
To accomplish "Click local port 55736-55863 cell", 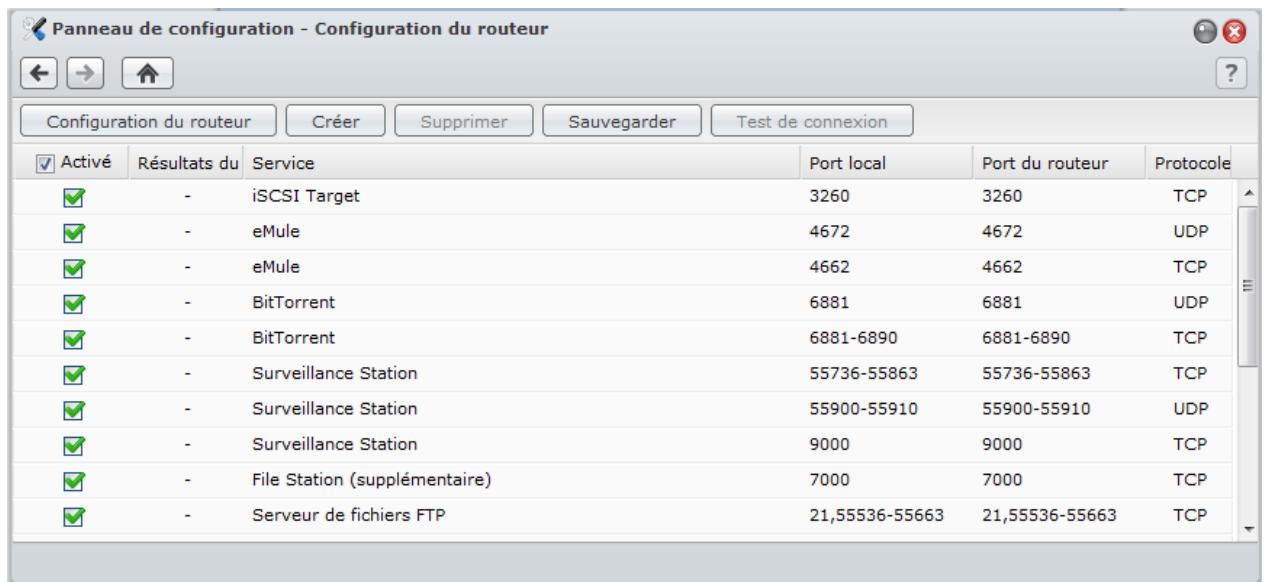I will [860, 374].
